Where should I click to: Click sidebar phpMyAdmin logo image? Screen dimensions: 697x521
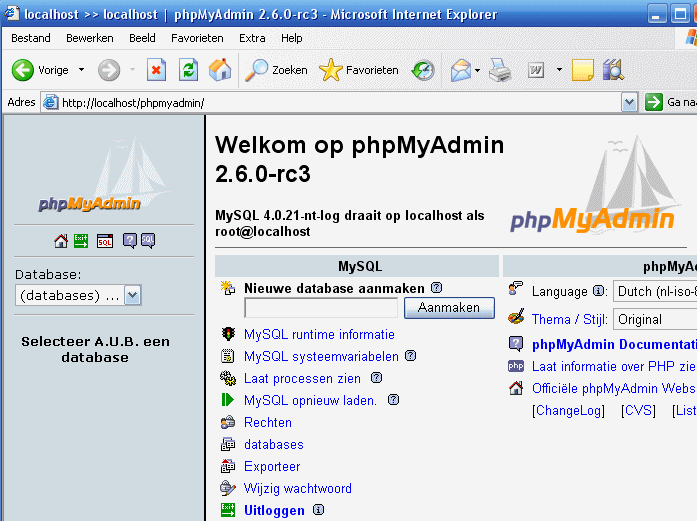pos(103,176)
